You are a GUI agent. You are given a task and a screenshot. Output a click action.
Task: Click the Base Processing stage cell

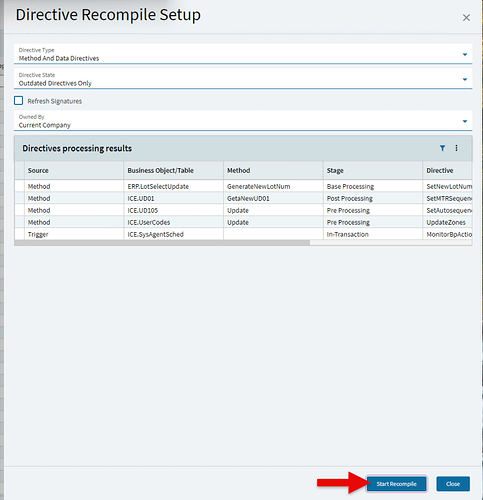click(373, 186)
